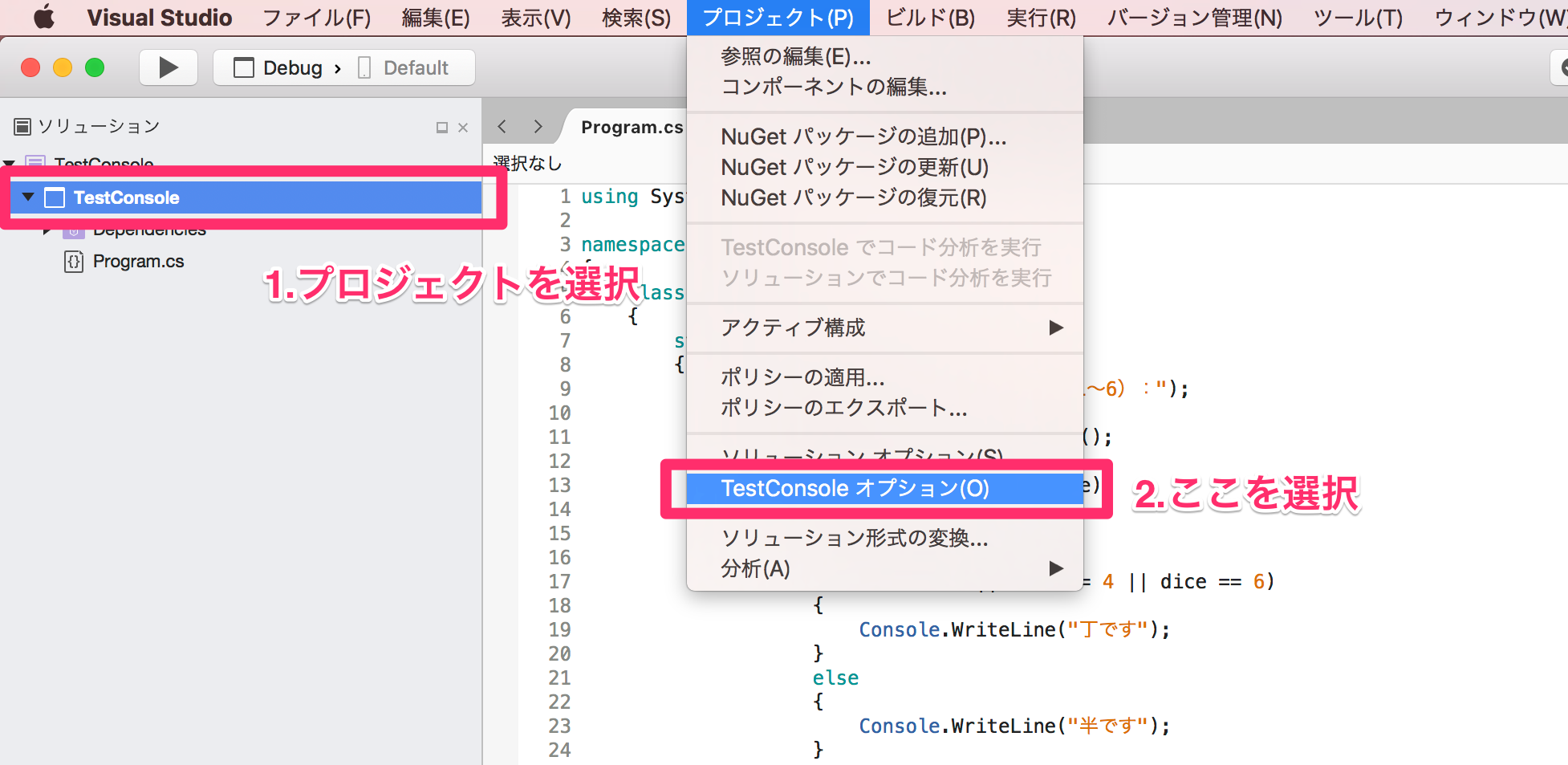Click the Program.cs file icon in Solution pad
The width and height of the screenshot is (1568, 765).
(x=73, y=261)
